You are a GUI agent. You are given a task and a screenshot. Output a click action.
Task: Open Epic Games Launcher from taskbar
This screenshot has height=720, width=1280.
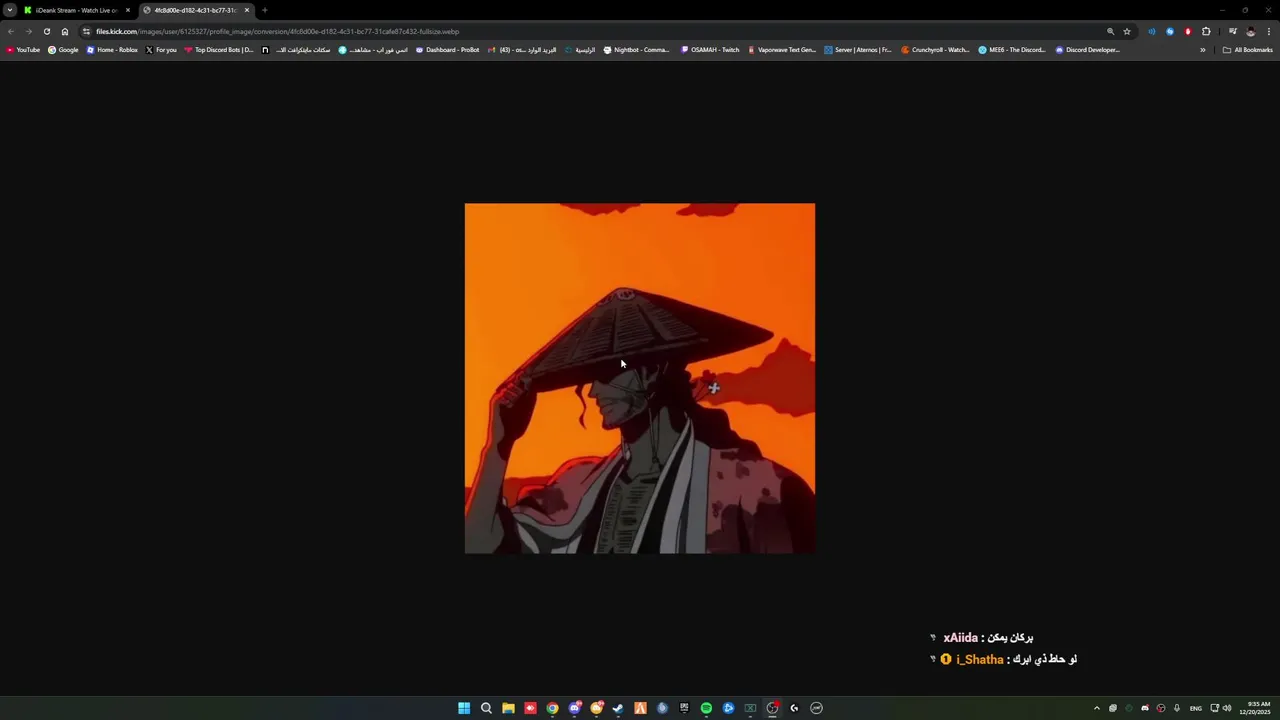click(684, 708)
